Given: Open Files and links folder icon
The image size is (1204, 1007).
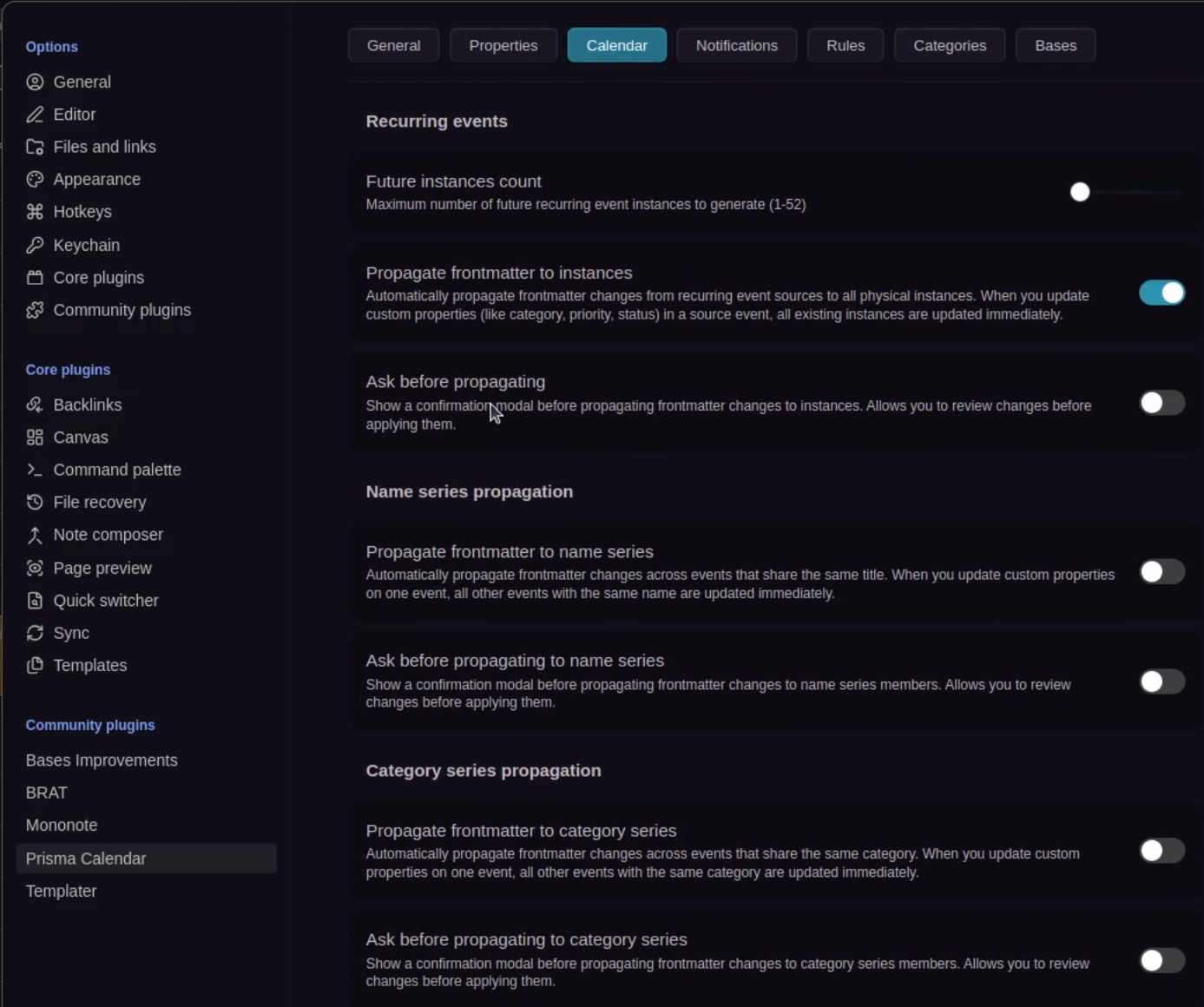Looking at the screenshot, I should coord(35,147).
